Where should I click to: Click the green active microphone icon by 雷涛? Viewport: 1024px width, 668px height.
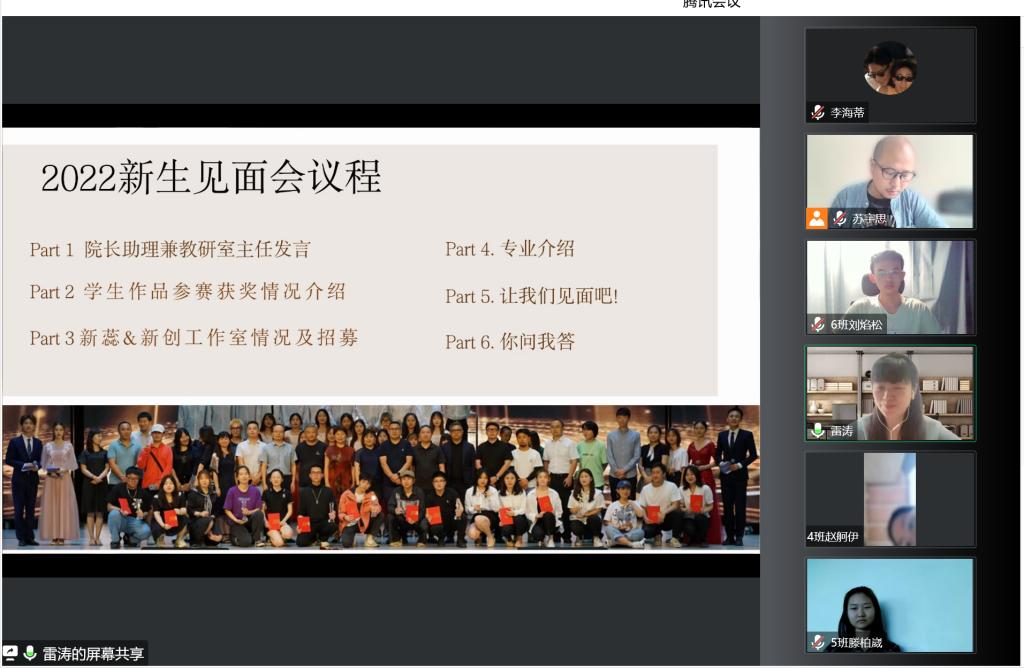[x=818, y=431]
